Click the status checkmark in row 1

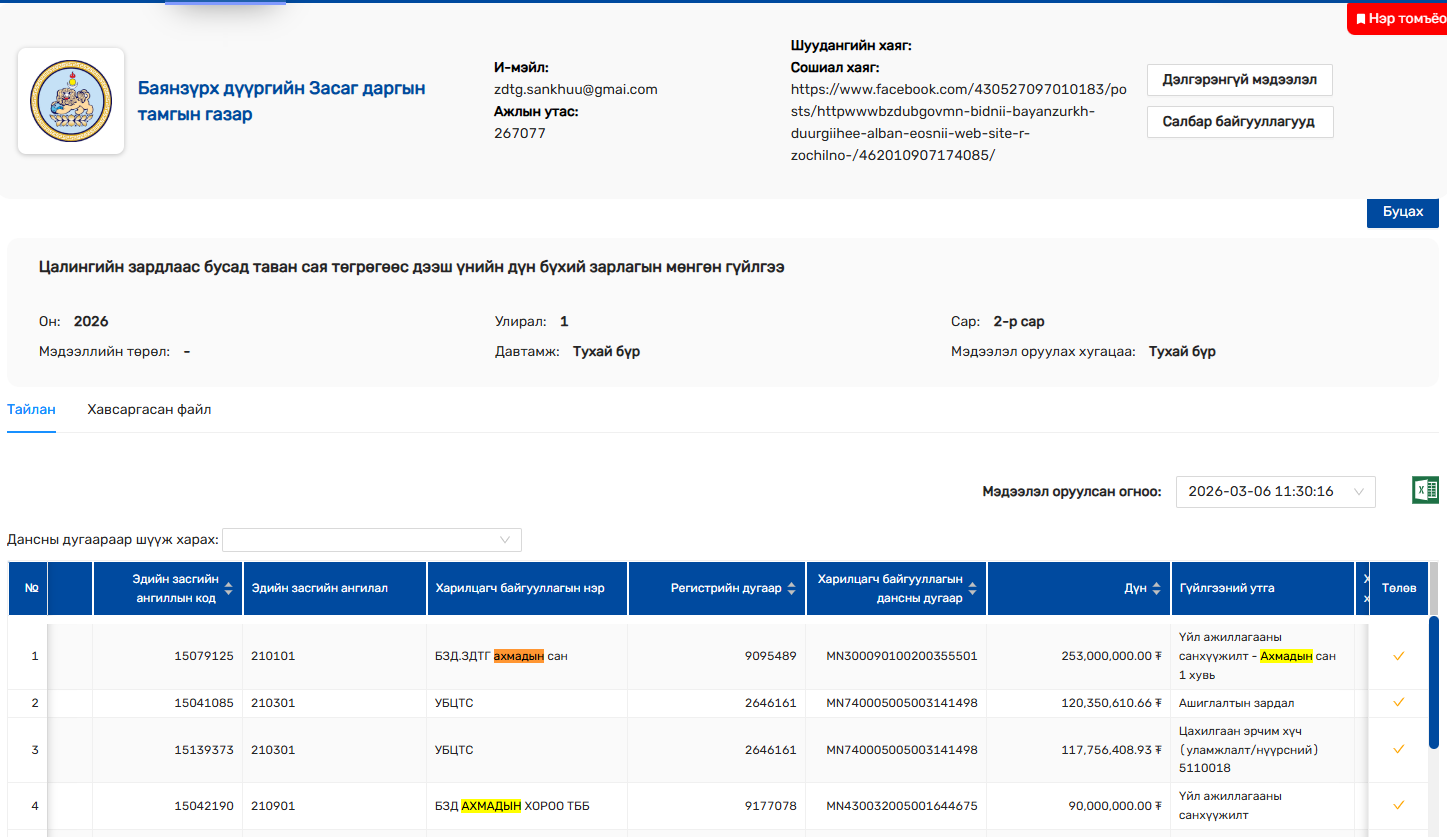1398,656
